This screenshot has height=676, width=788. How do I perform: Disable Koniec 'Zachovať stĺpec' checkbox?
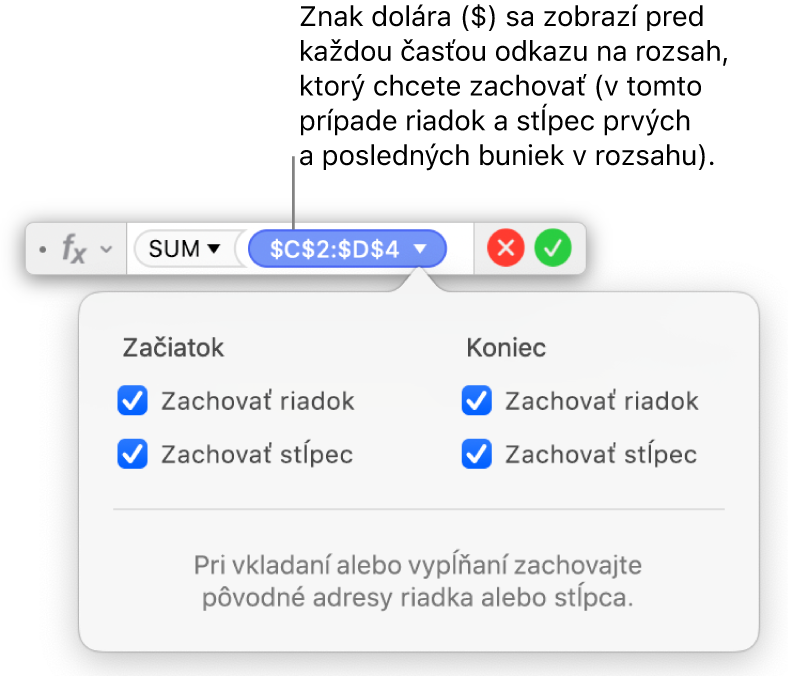pos(476,455)
